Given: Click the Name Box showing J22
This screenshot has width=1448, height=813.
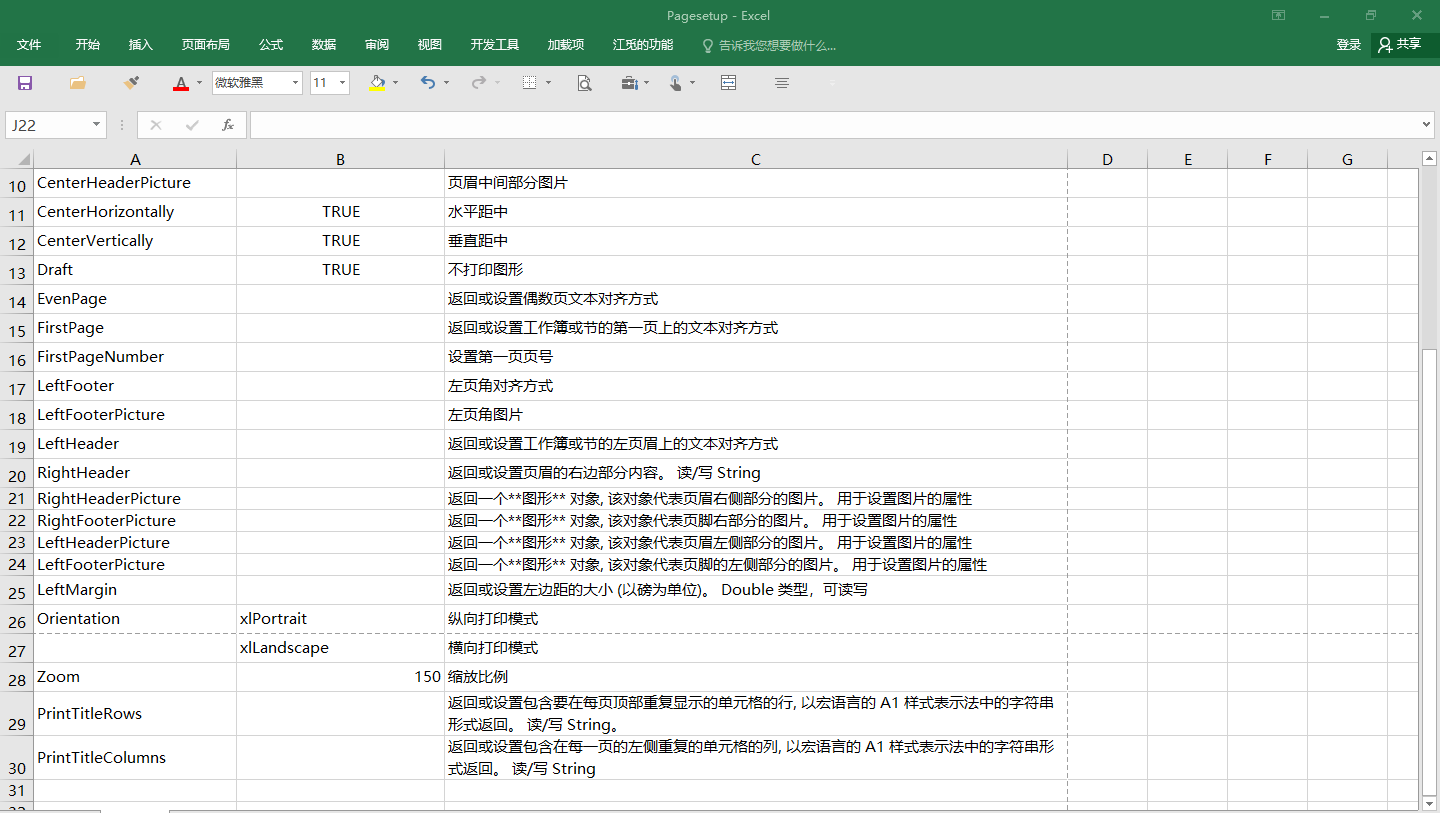Looking at the screenshot, I should (x=48, y=125).
